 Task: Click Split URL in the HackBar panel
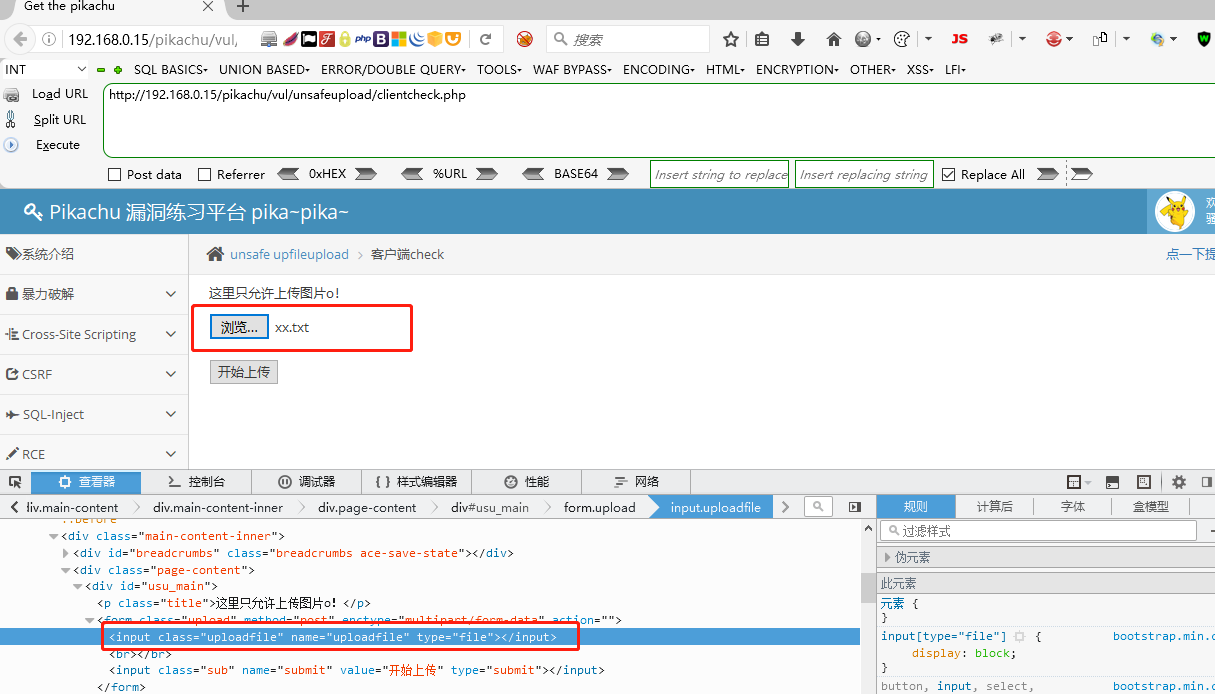(x=59, y=120)
